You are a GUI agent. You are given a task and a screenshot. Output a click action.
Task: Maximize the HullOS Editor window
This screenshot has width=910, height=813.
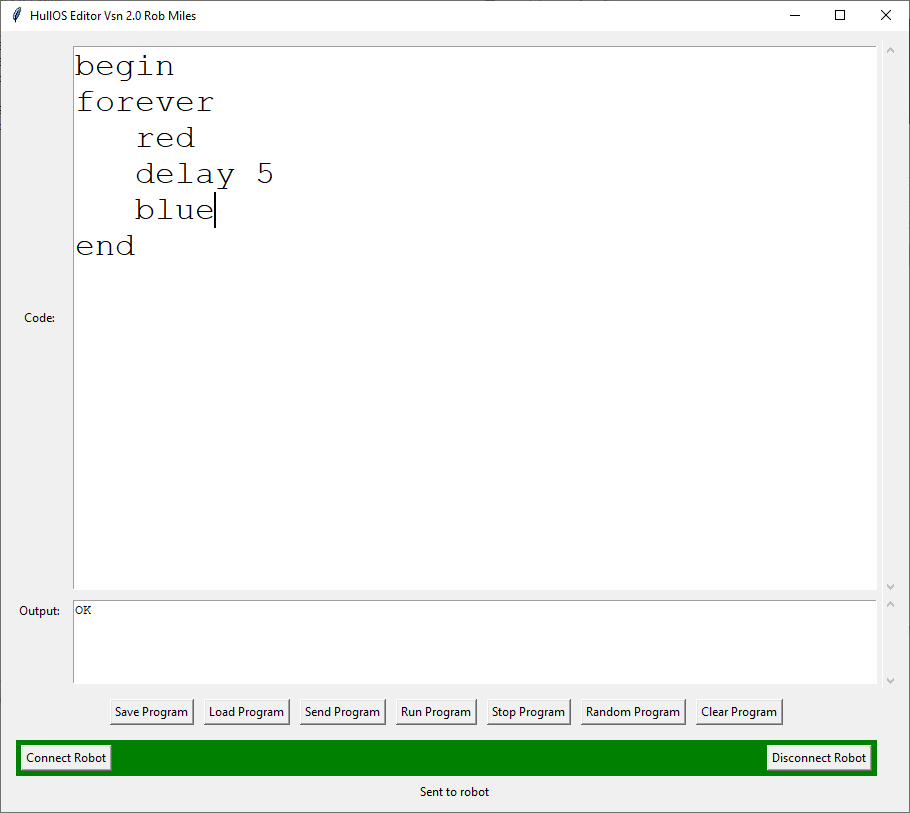(840, 16)
